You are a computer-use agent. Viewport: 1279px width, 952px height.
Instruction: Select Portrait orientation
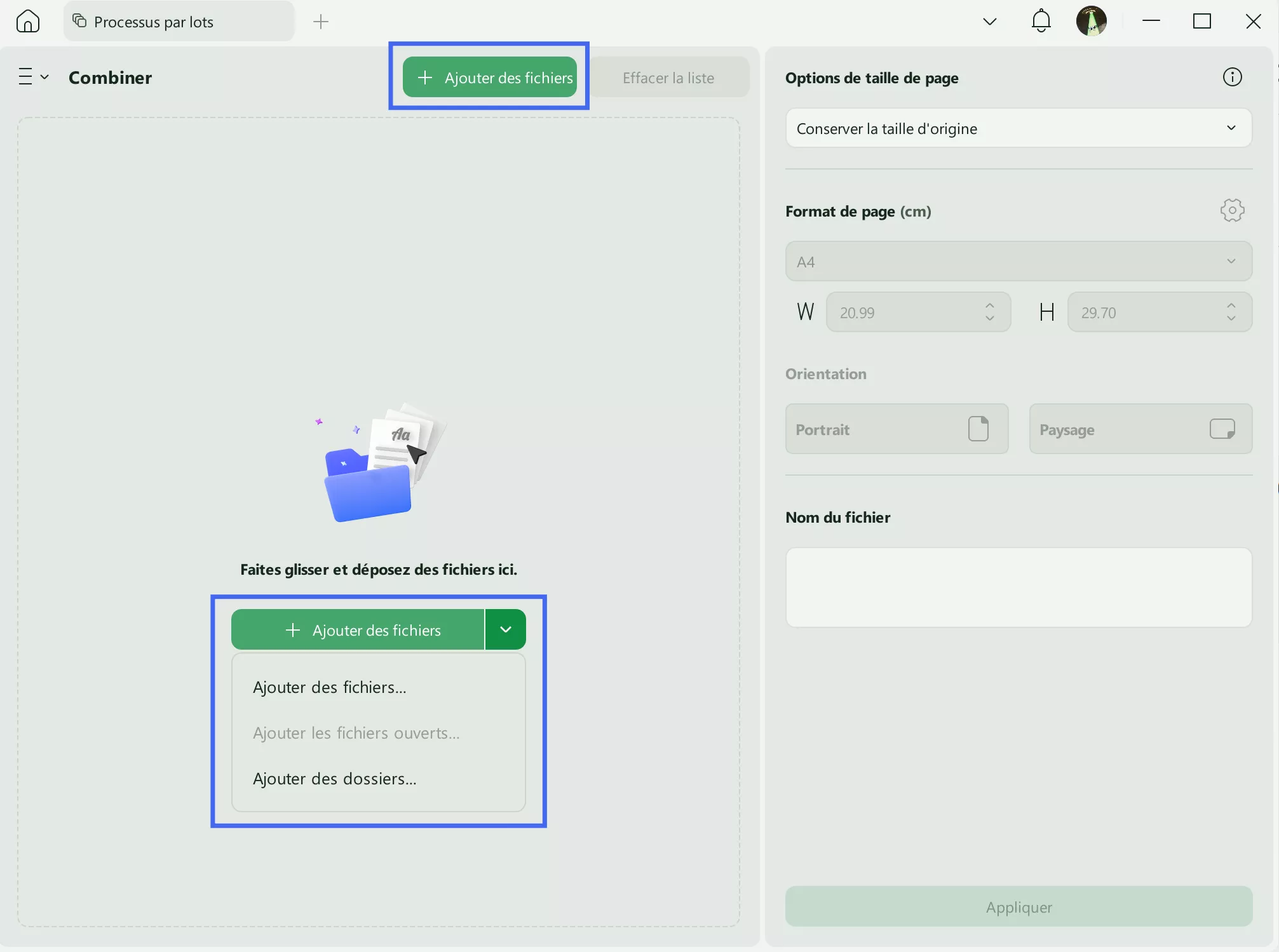click(x=896, y=429)
